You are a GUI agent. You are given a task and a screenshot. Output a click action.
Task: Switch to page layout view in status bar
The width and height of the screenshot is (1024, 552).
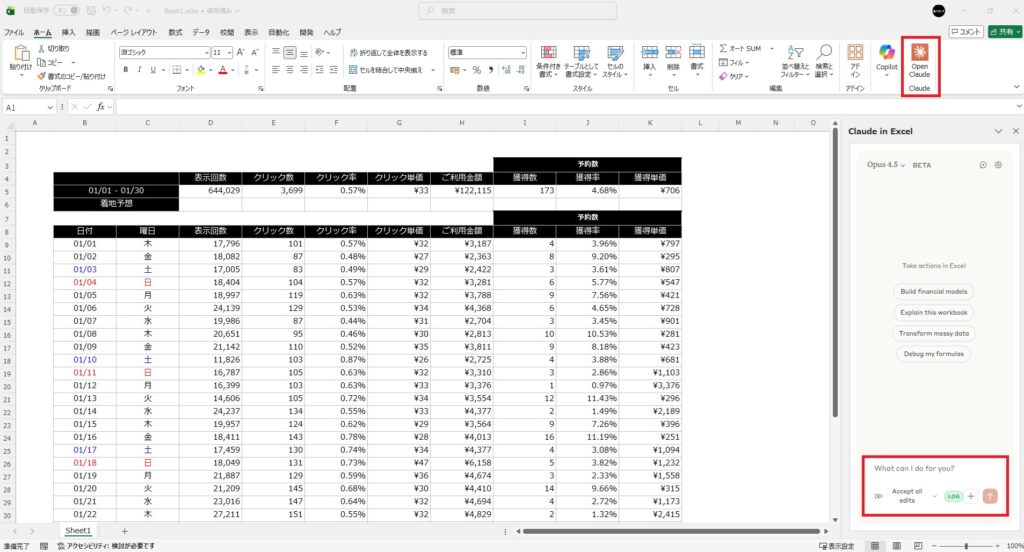pyautogui.click(x=895, y=546)
